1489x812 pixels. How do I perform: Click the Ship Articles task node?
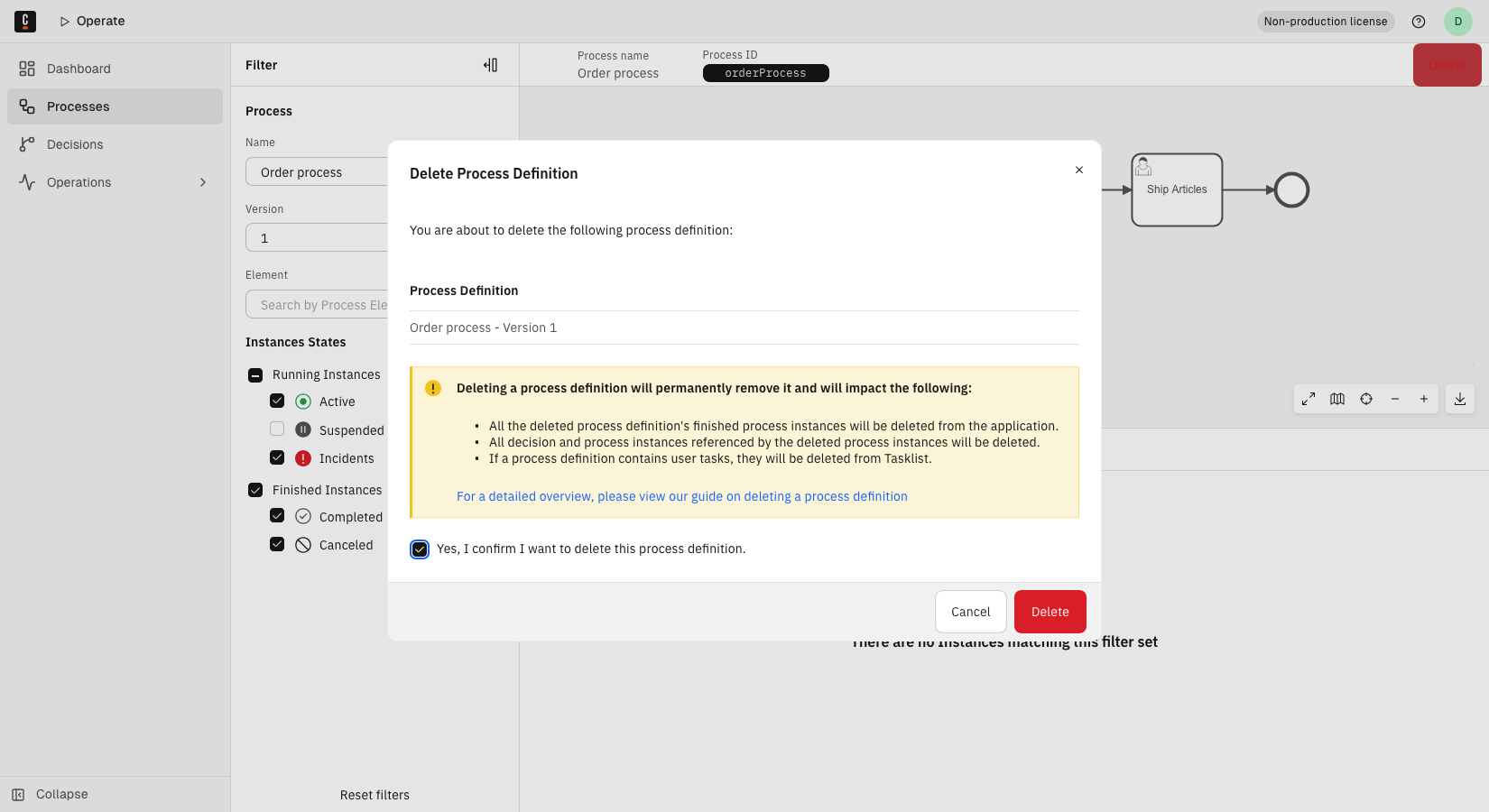1177,189
